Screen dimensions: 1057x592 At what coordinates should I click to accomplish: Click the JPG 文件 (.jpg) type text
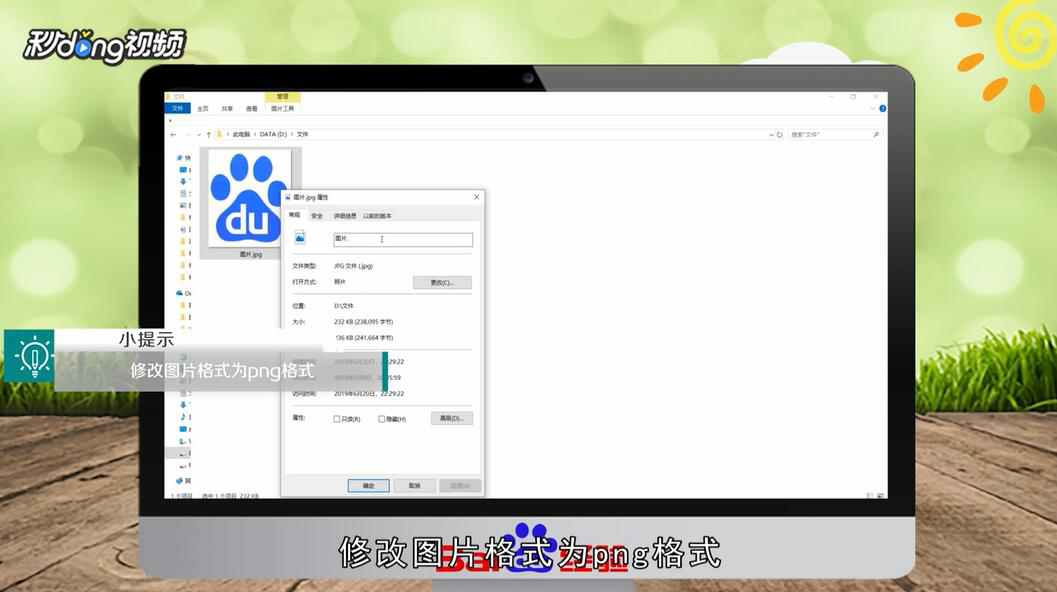pos(353,266)
